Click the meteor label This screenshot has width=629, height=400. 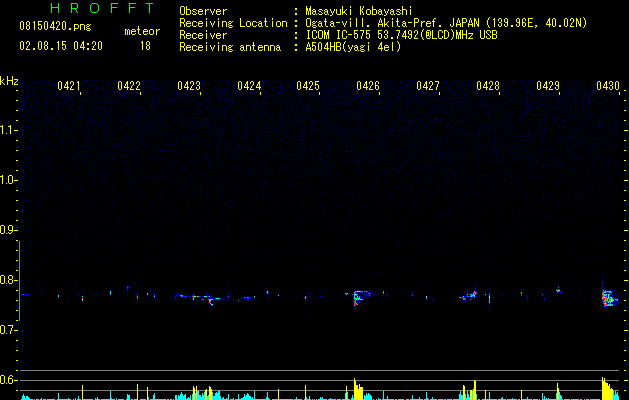pyautogui.click(x=142, y=31)
